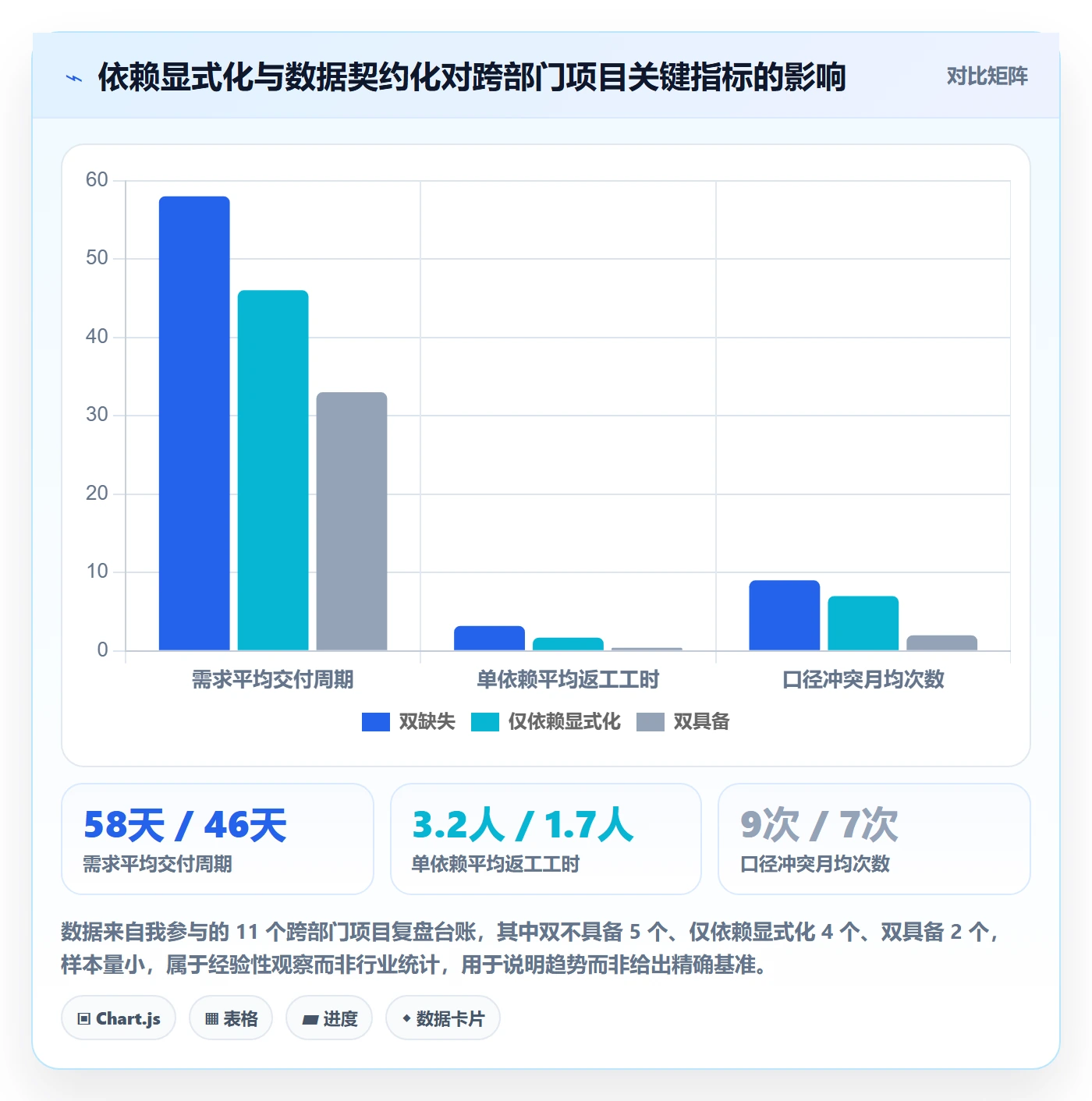The image size is (1092, 1101).
Task: Click the y-axis value 60
Action: pyautogui.click(x=97, y=180)
